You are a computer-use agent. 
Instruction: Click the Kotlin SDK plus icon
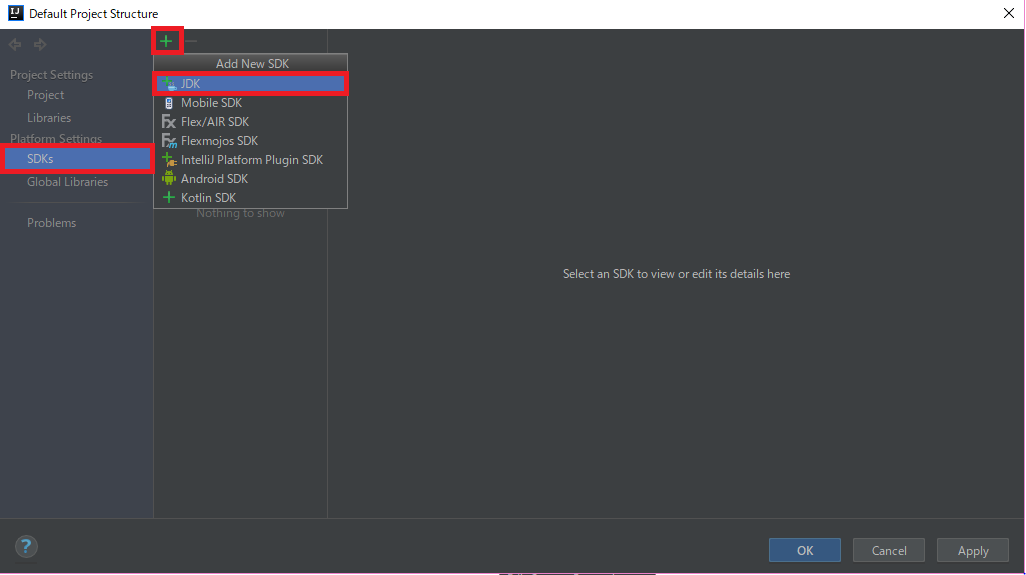(x=169, y=198)
